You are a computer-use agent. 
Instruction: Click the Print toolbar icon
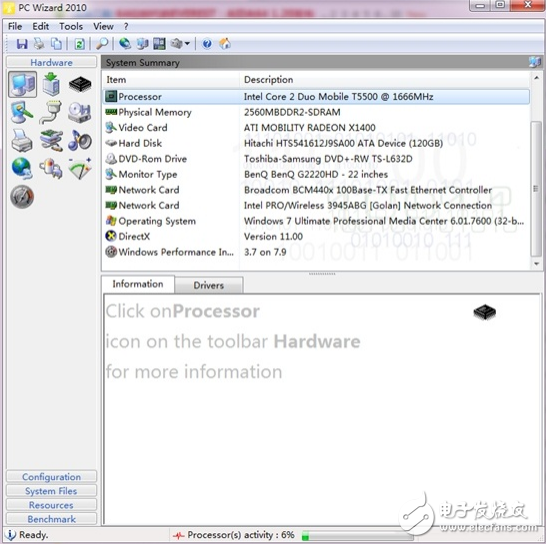click(39, 44)
